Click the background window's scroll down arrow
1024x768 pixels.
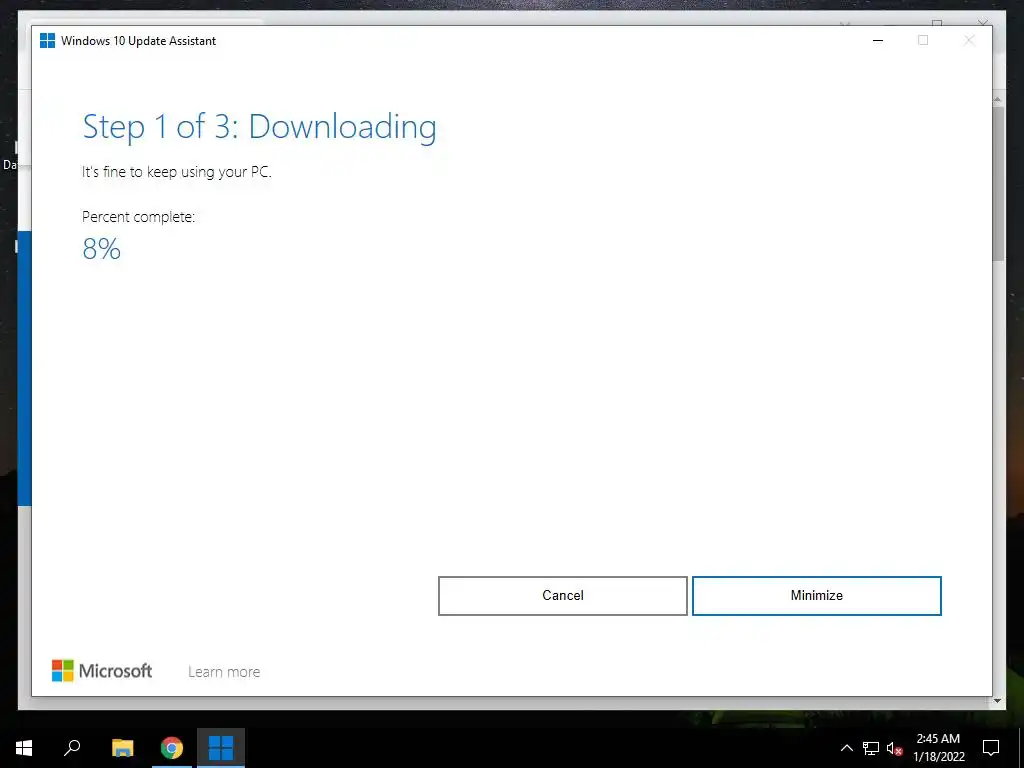pos(998,701)
